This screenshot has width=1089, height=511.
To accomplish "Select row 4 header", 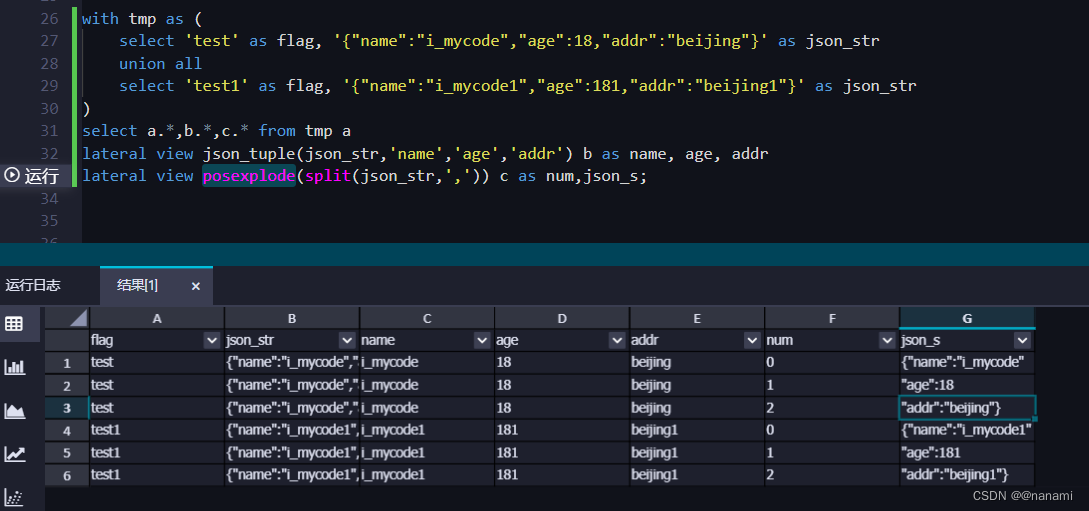I will point(67,430).
